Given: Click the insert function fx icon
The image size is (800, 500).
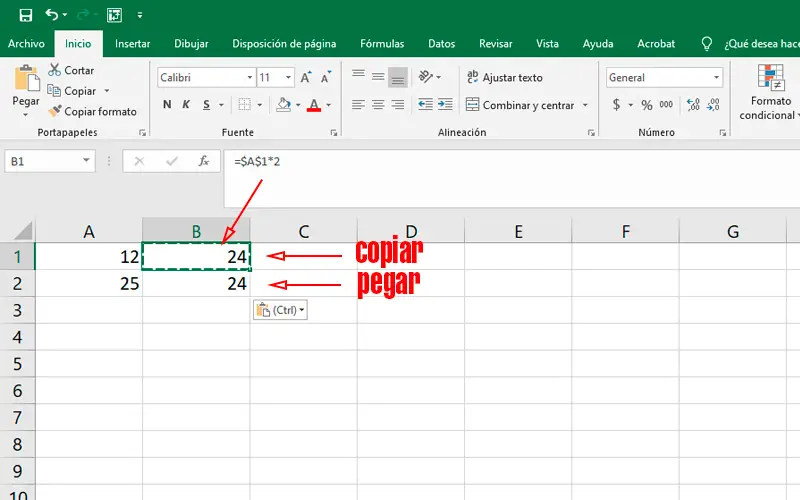Looking at the screenshot, I should (x=204, y=161).
